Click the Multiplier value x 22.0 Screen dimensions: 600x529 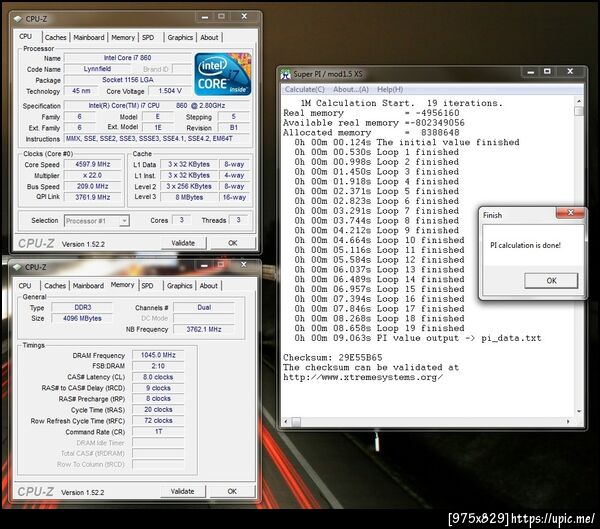(93, 175)
